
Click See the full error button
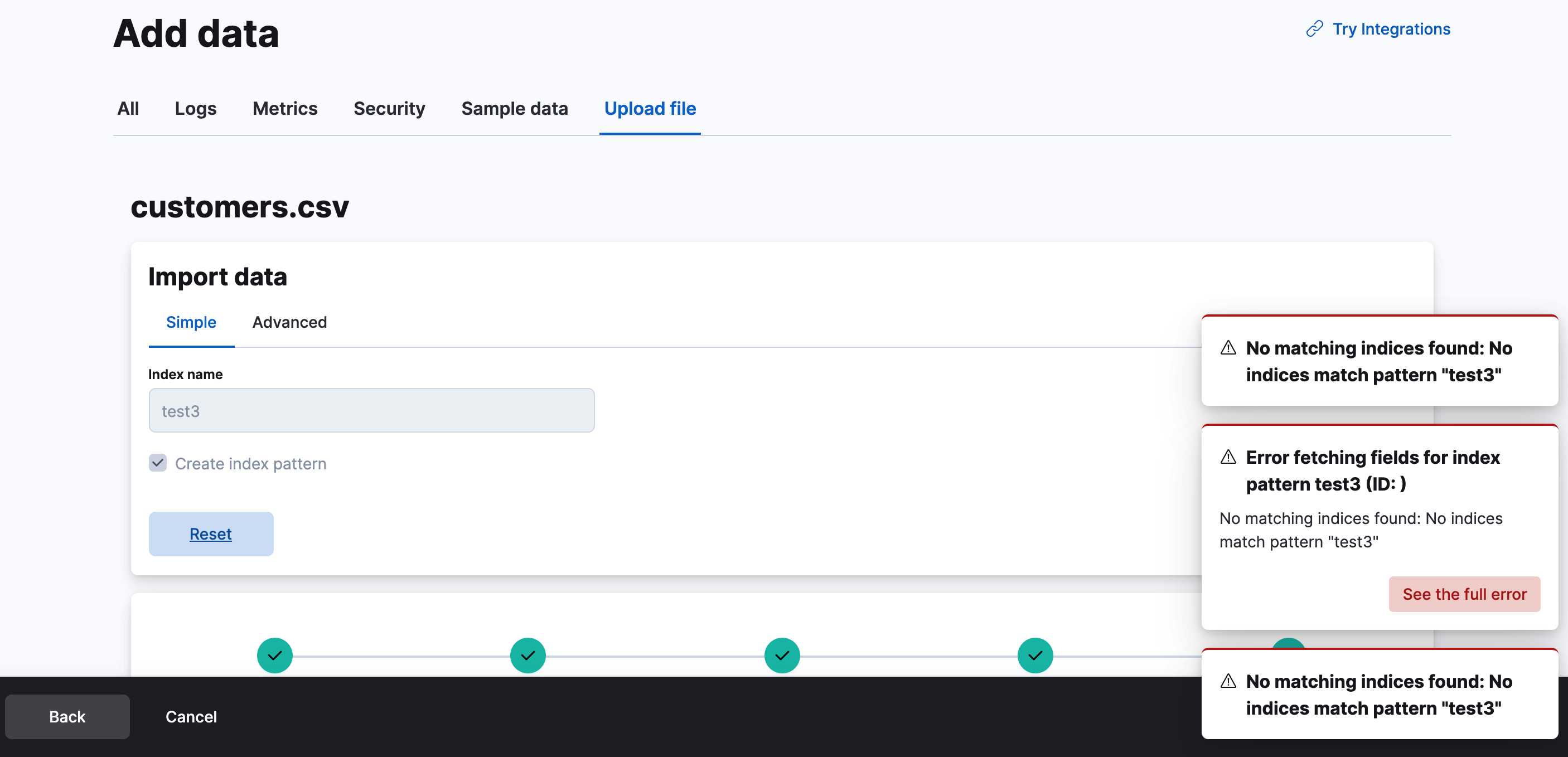tap(1464, 594)
